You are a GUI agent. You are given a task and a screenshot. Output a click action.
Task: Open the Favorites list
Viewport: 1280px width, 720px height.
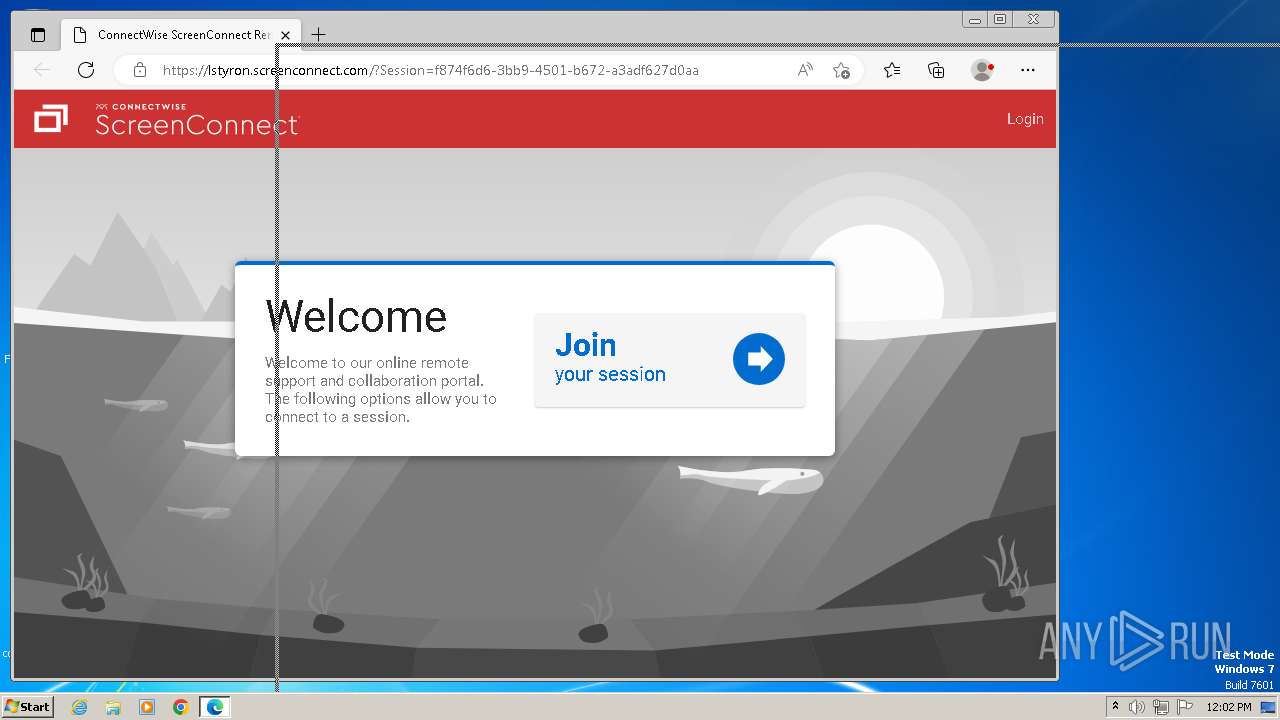coord(892,70)
